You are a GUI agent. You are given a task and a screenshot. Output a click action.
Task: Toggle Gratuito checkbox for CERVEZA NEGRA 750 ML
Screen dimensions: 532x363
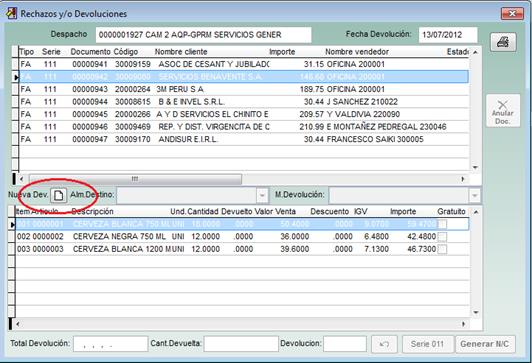[442, 236]
